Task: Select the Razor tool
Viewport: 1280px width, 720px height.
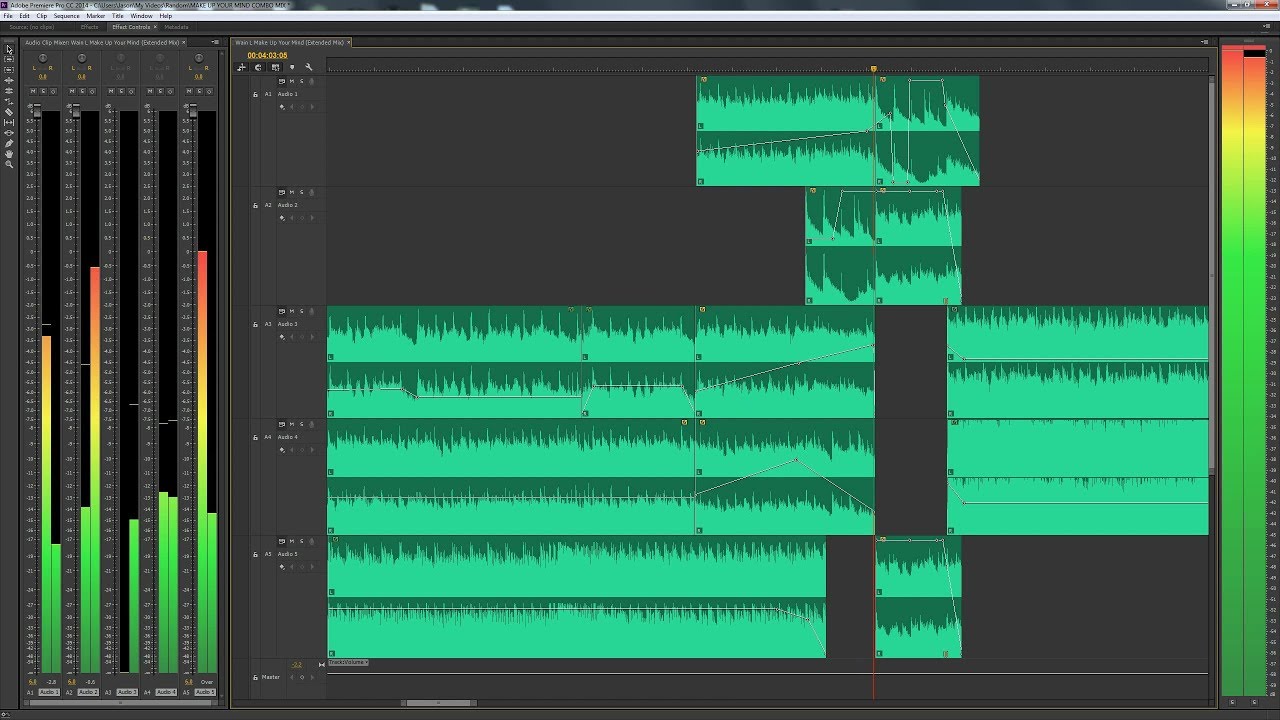Action: 9,112
